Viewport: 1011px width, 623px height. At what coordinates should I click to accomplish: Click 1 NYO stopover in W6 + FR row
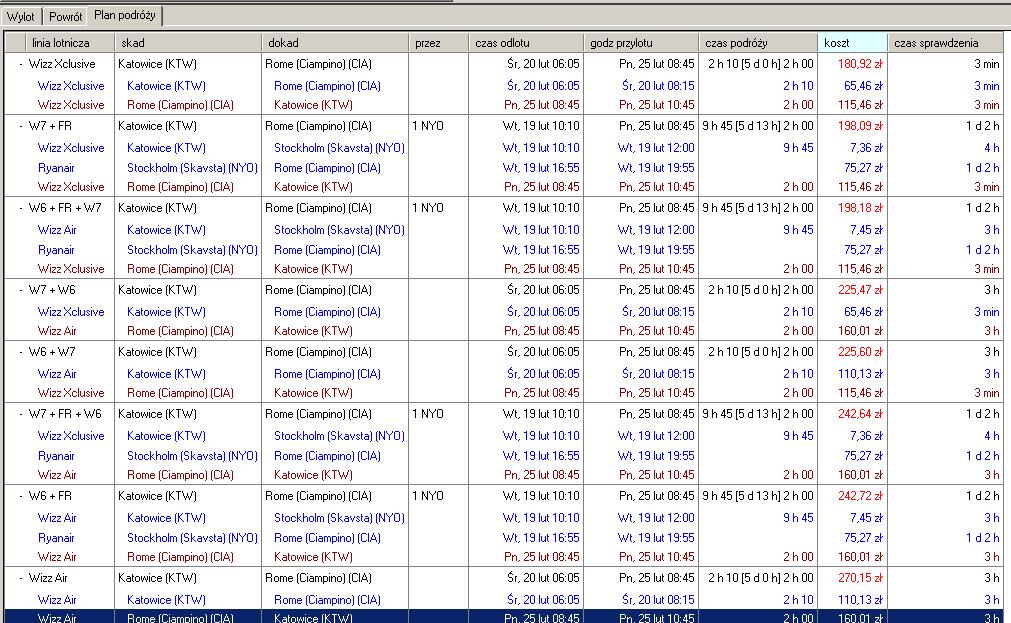[x=427, y=495]
